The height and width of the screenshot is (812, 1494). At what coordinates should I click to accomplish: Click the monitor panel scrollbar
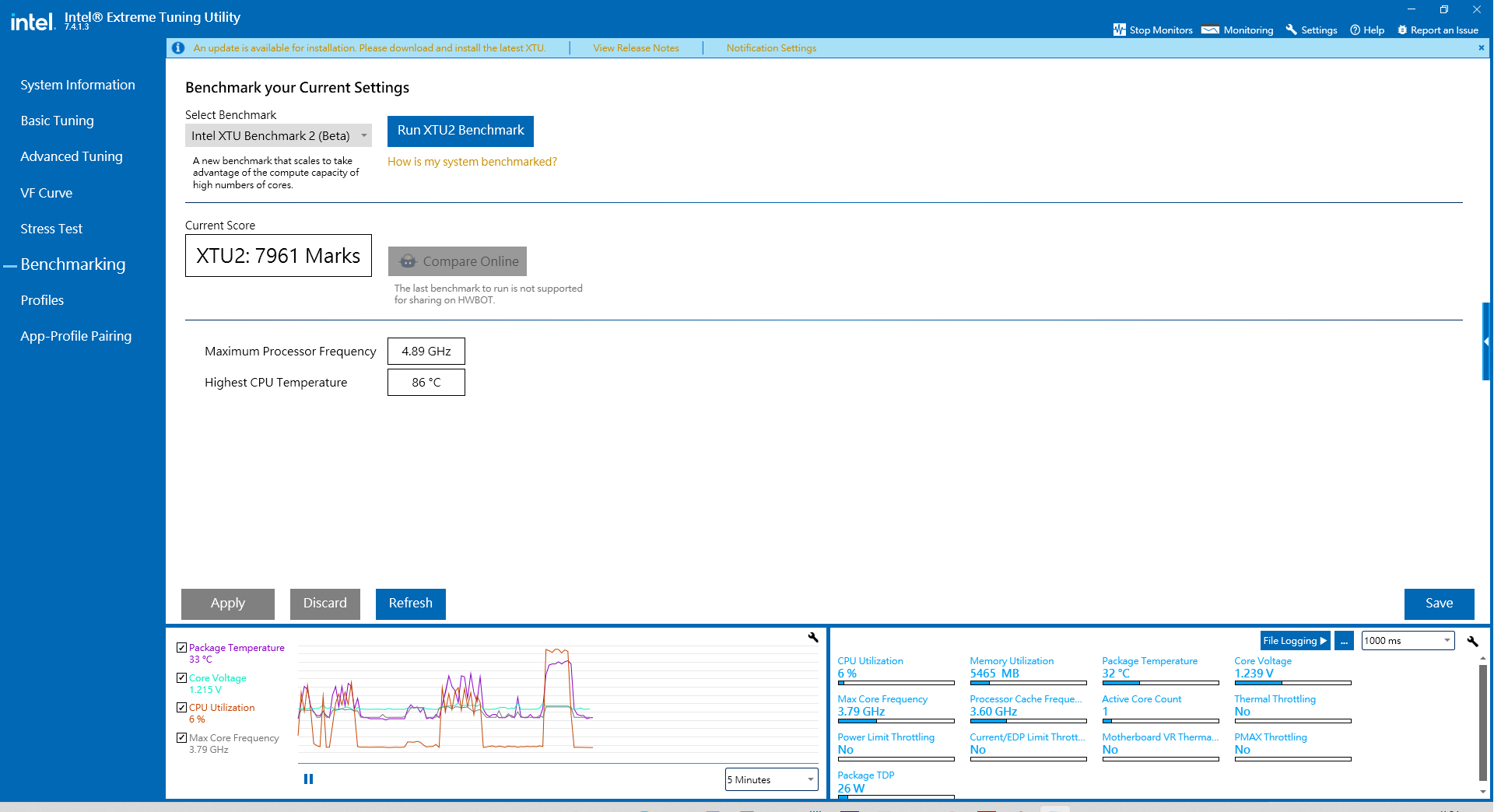(x=1482, y=723)
